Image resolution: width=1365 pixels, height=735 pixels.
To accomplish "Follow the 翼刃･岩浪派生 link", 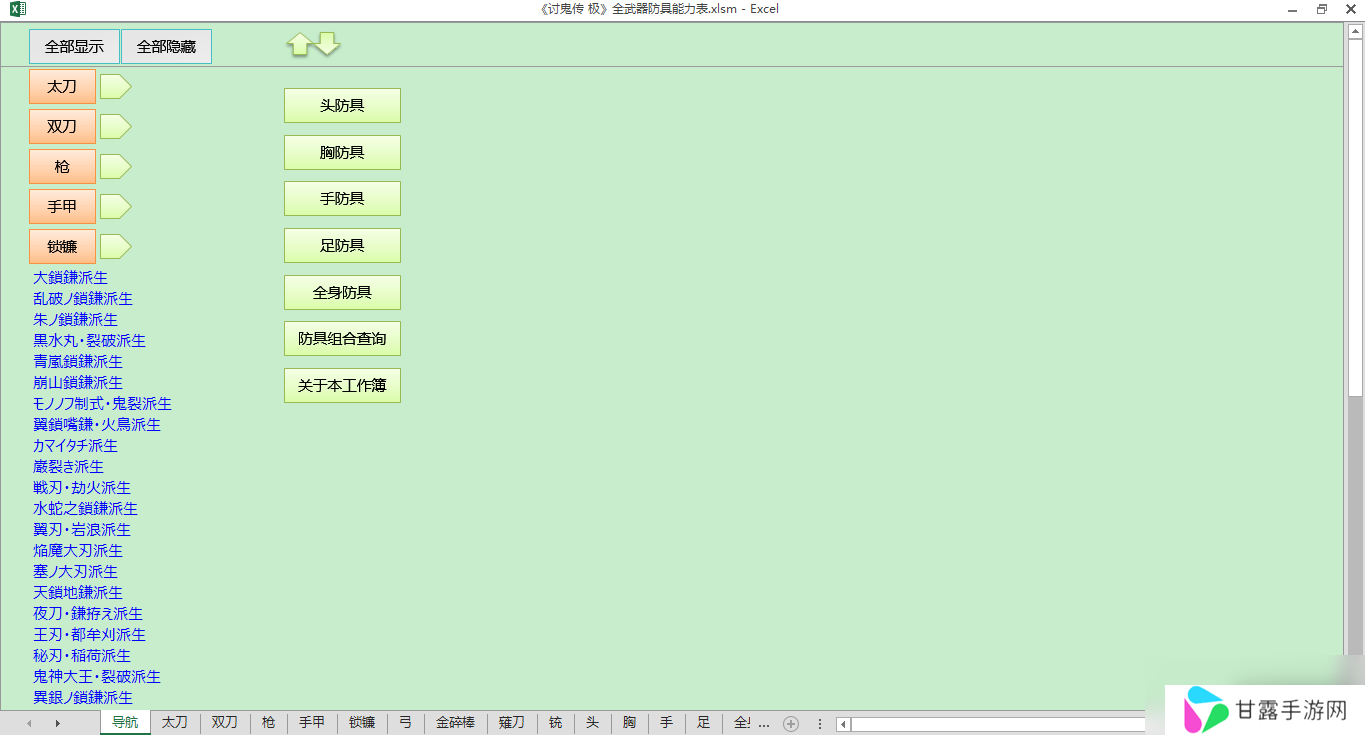I will 82,529.
